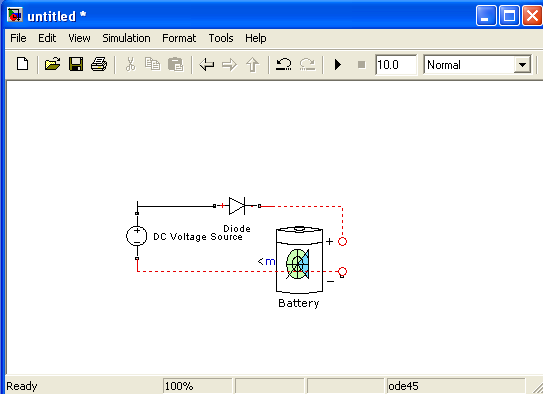Expand the Normal simulation mode dropdown

coord(522,65)
